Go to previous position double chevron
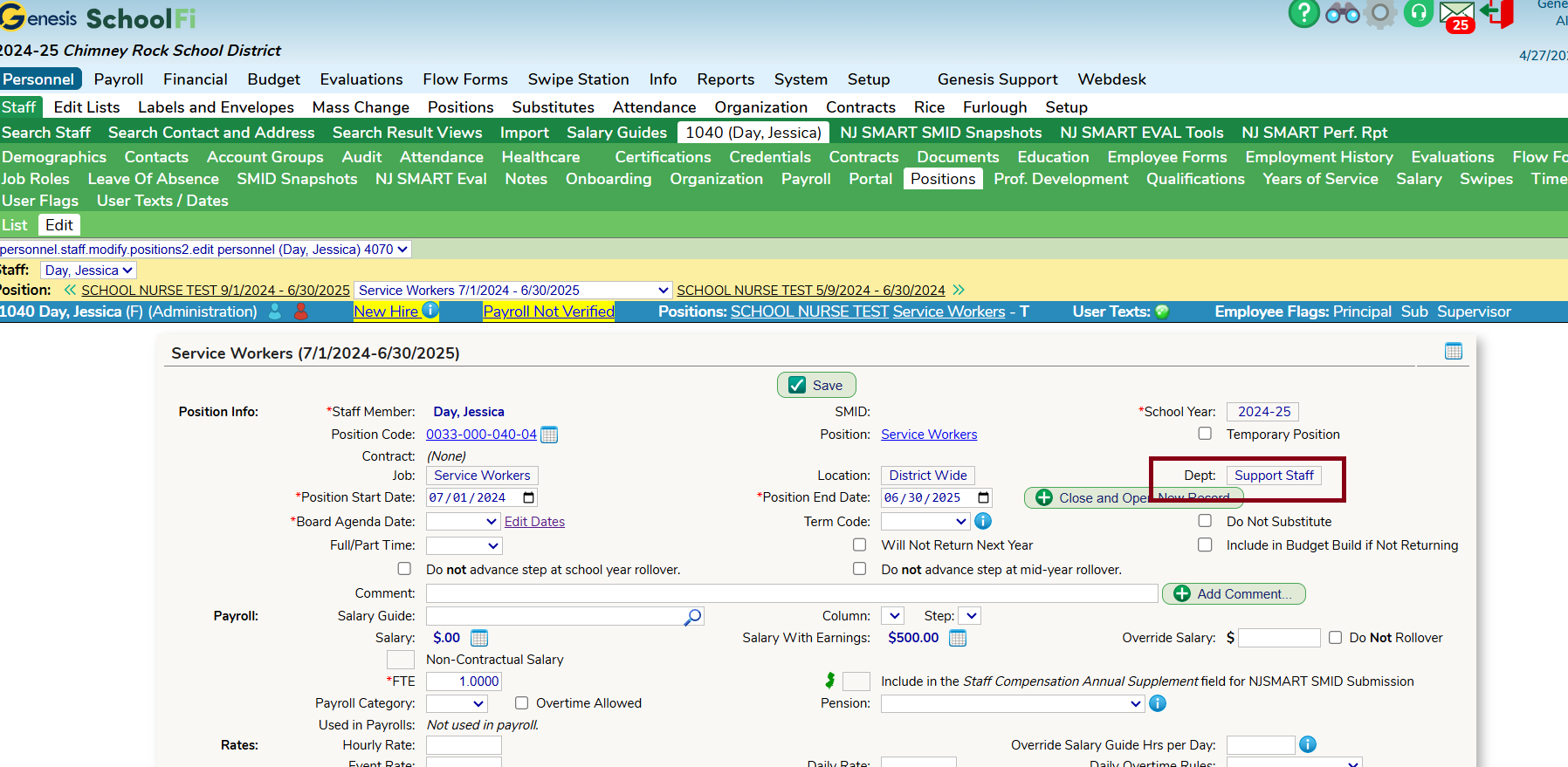The width and height of the screenshot is (1568, 767). 70,290
